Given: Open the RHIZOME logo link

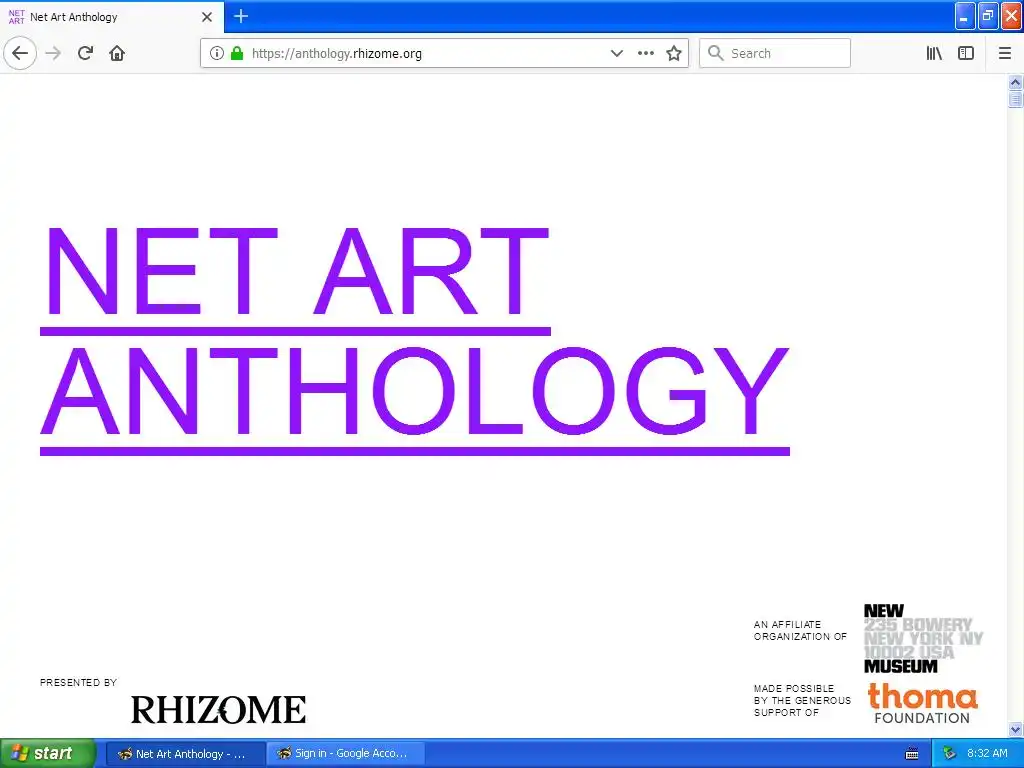Looking at the screenshot, I should point(218,709).
